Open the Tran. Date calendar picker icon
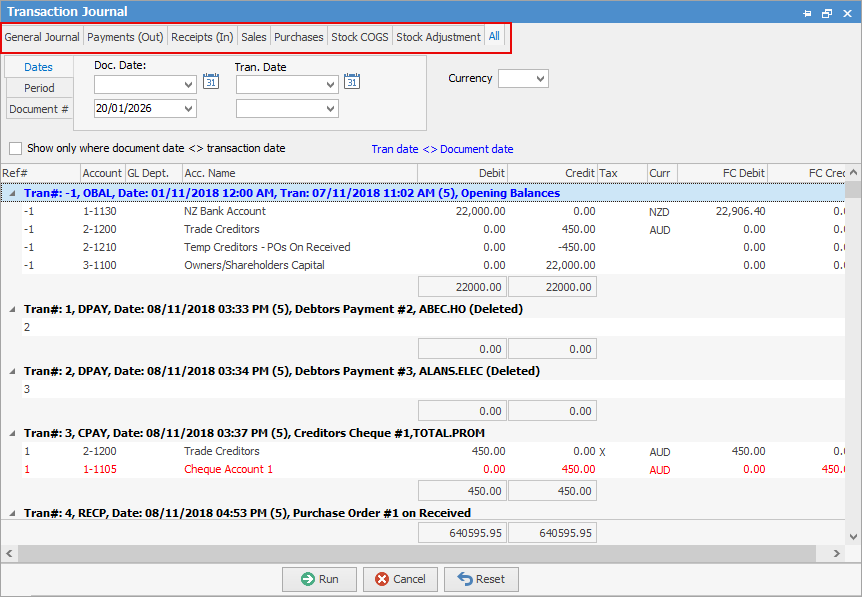This screenshot has height=597, width=862. [352, 81]
